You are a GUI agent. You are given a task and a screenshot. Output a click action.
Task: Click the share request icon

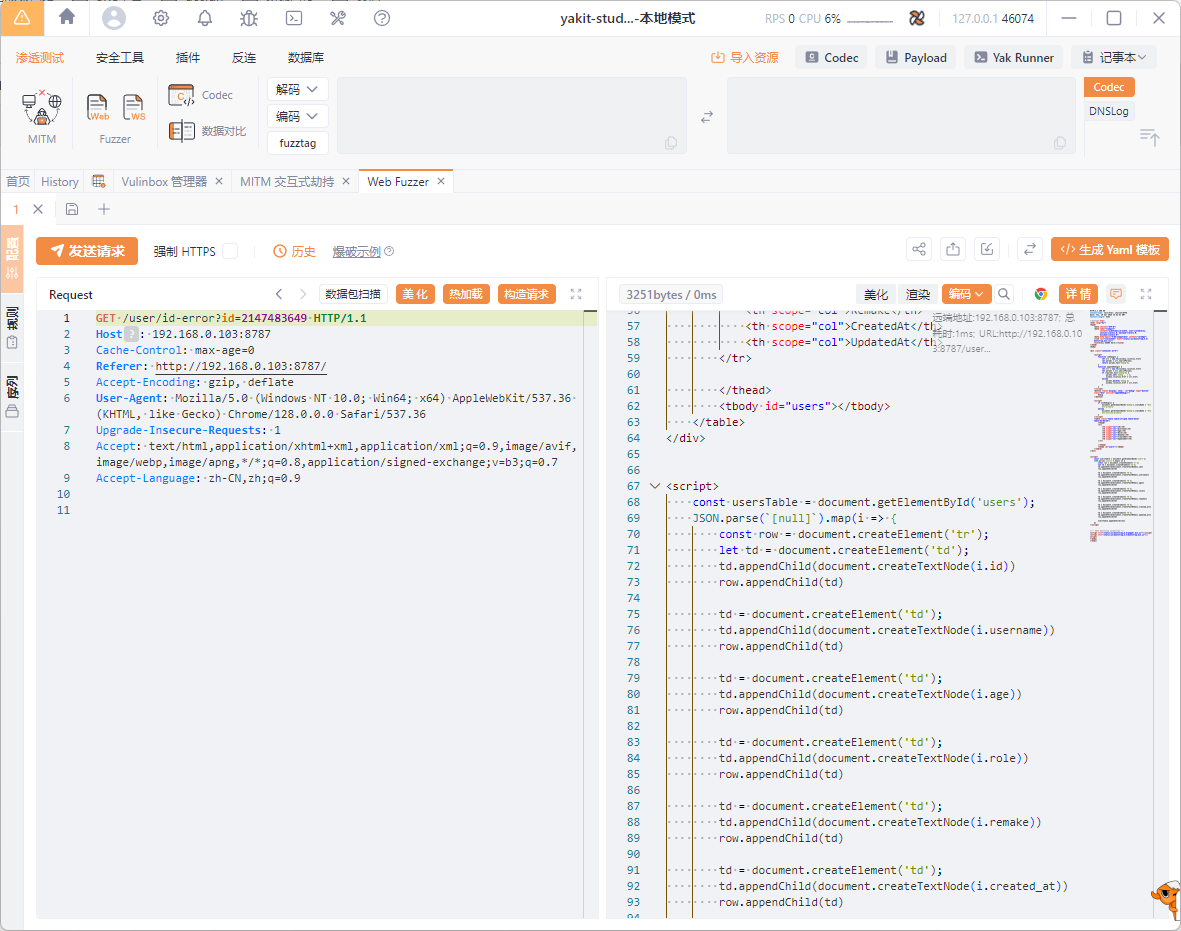point(919,250)
